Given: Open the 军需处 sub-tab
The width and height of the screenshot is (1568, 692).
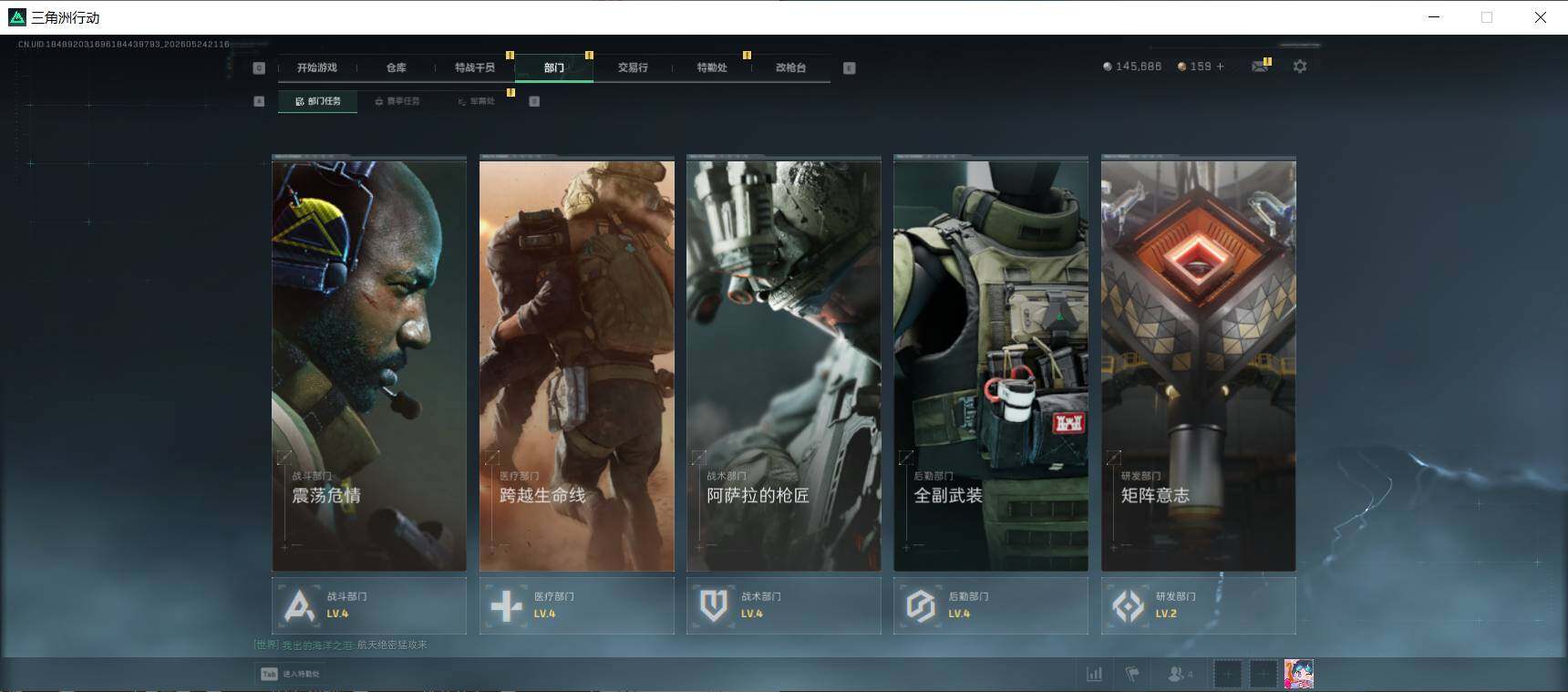Looking at the screenshot, I should [477, 101].
